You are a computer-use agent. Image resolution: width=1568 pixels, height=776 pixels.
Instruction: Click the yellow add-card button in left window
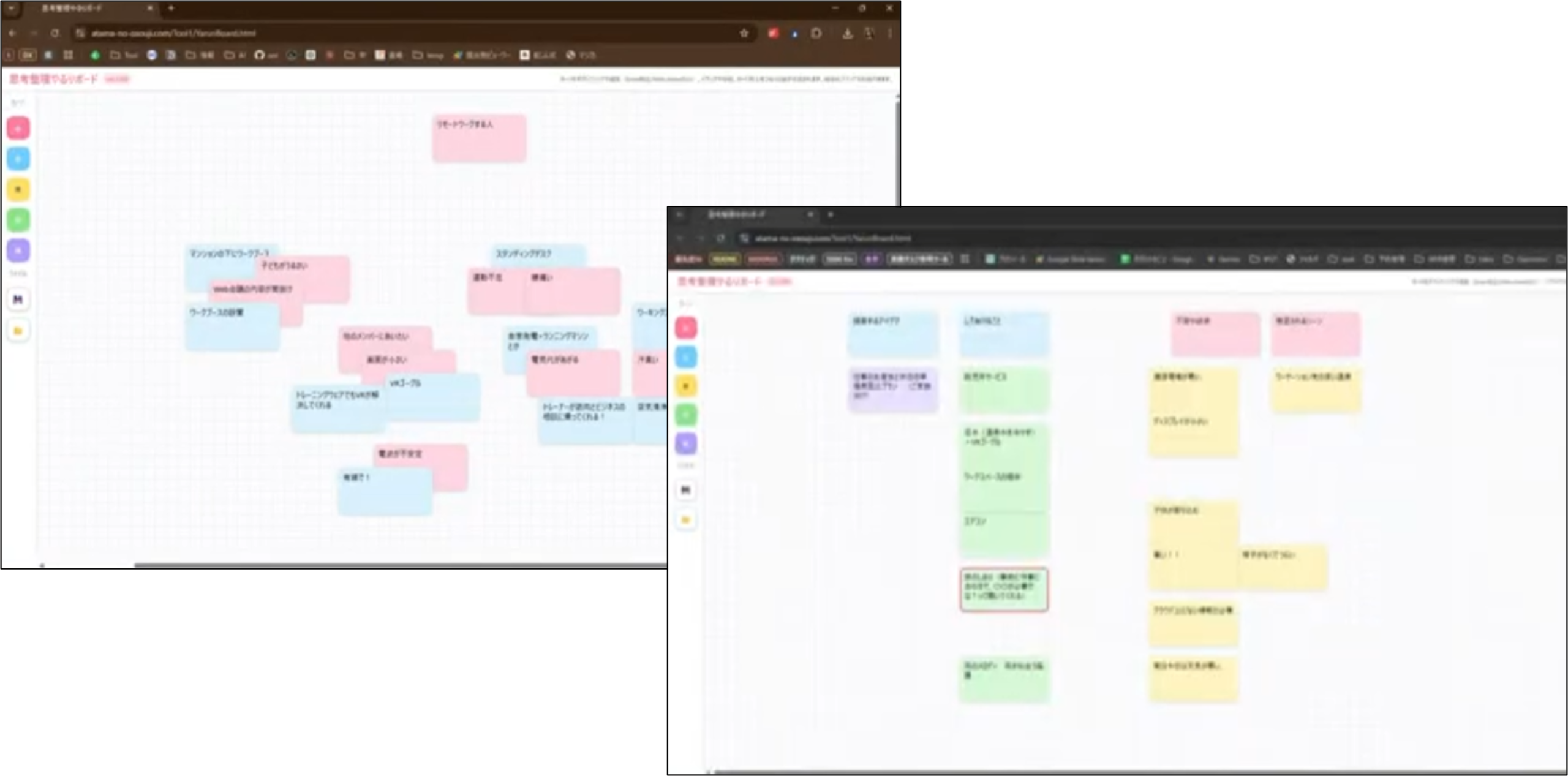click(18, 190)
